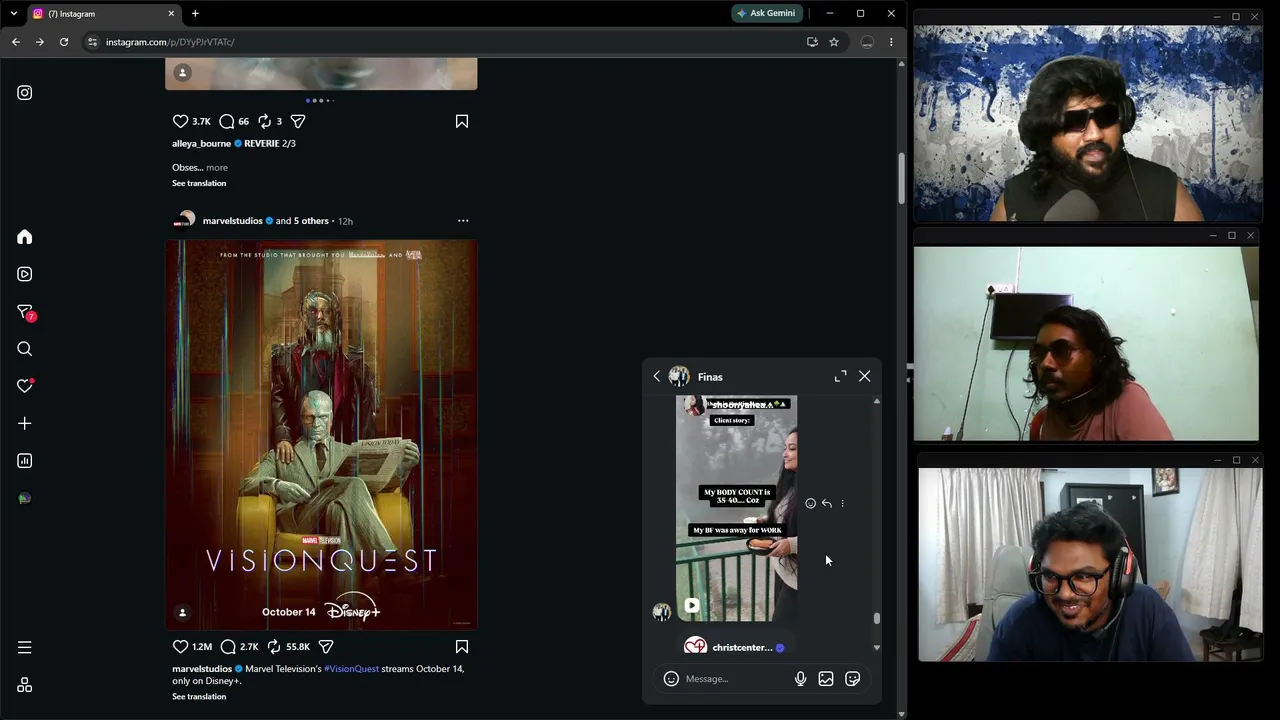1280x720 pixels.
Task: Open Finas profile from chat header name
Action: (x=710, y=377)
